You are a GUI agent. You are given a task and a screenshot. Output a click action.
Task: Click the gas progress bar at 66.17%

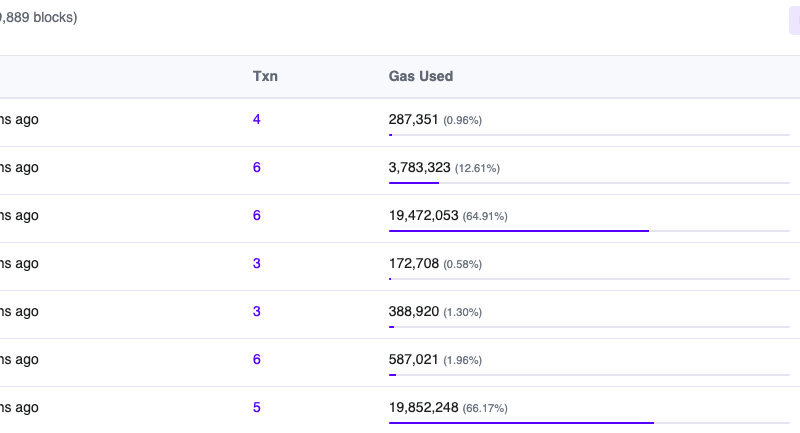coord(589,423)
